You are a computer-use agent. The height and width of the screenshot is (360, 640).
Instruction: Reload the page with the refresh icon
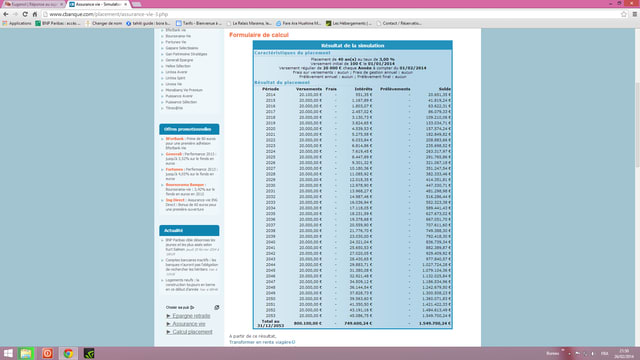pyautogui.click(x=25, y=14)
